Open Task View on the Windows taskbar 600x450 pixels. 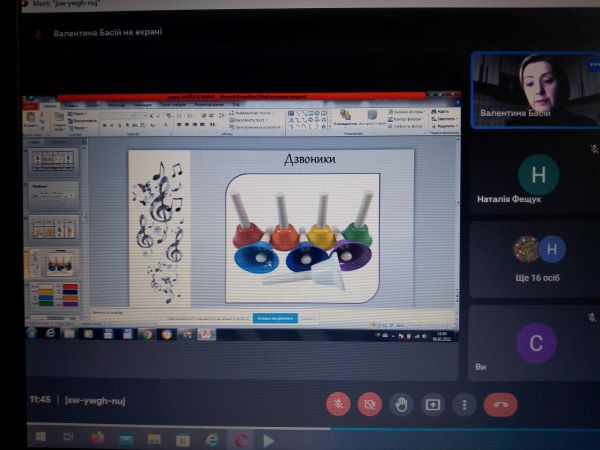(68, 437)
